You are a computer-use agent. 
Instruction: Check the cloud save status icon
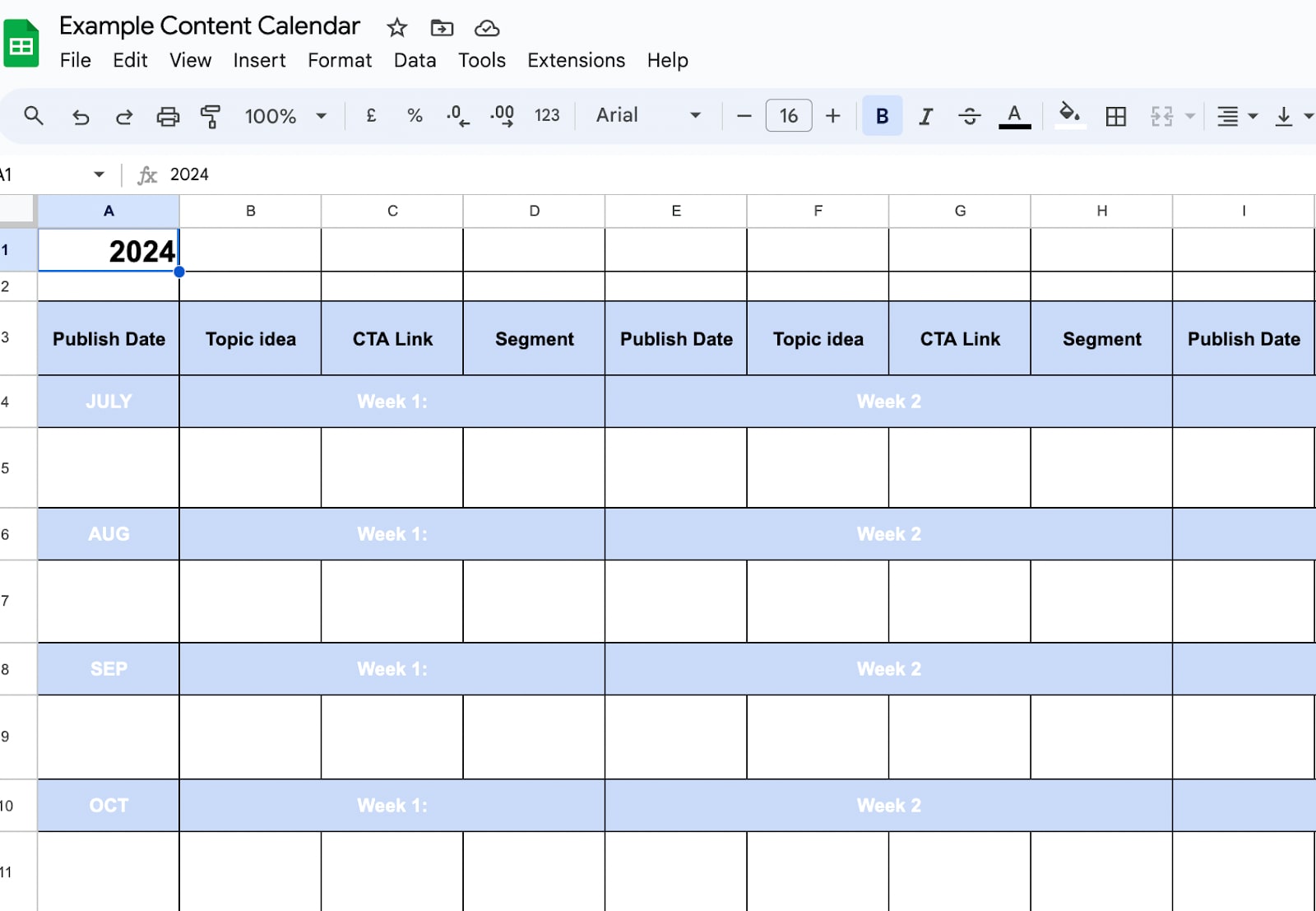pyautogui.click(x=487, y=28)
